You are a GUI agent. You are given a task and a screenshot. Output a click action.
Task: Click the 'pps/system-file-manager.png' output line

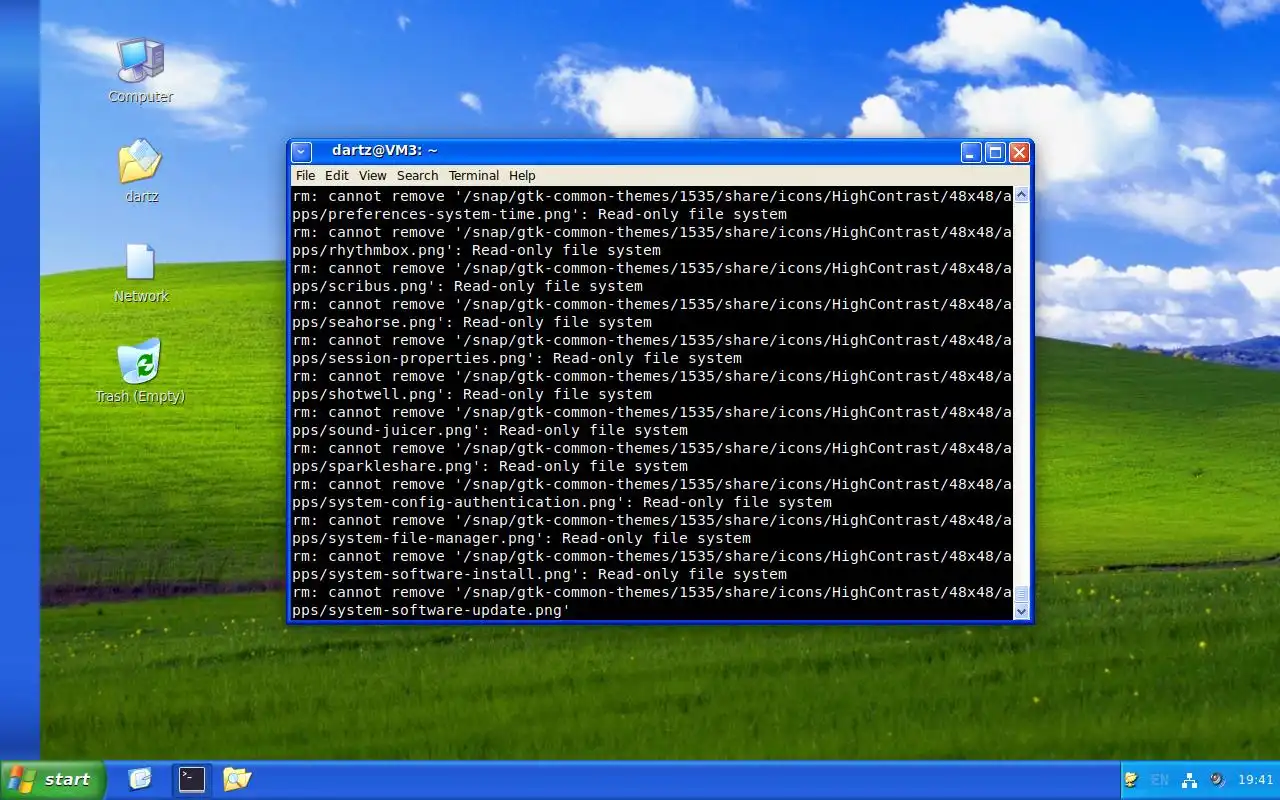(522, 538)
